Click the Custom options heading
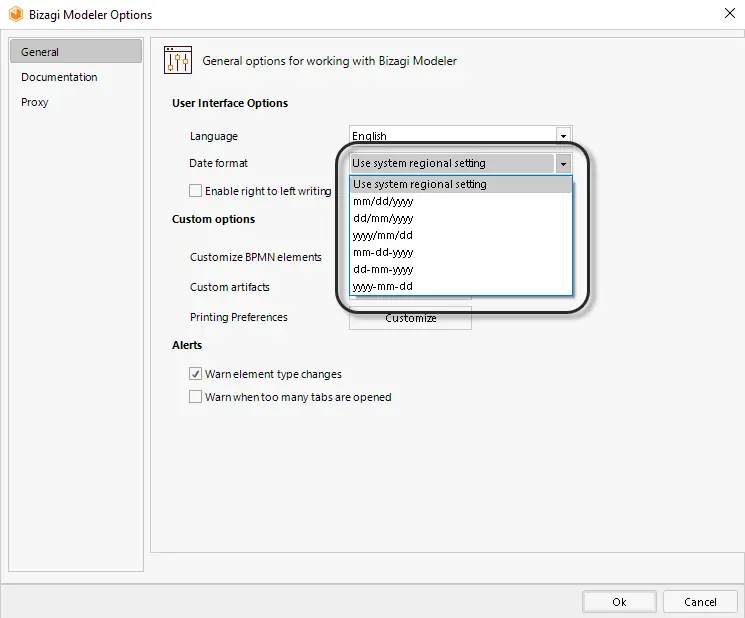 point(213,219)
